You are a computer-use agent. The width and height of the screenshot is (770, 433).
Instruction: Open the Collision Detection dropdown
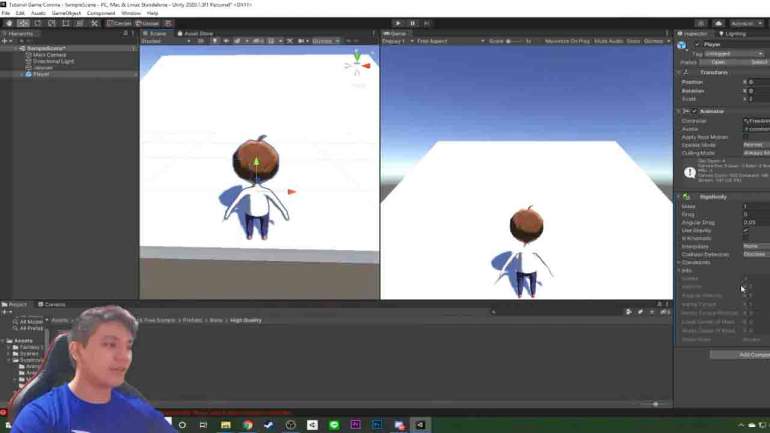coord(755,254)
